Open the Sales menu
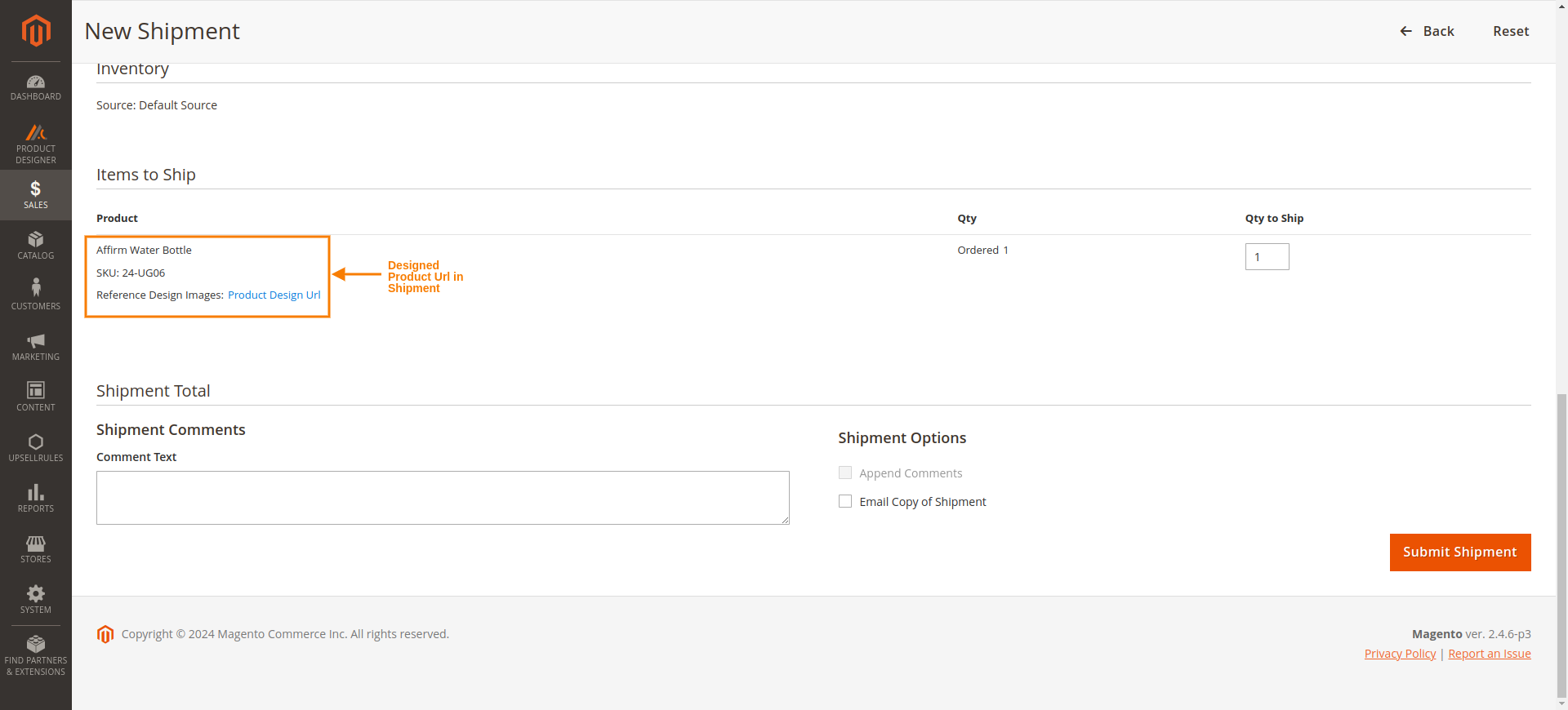Screen dimensions: 1568x710 point(36,195)
